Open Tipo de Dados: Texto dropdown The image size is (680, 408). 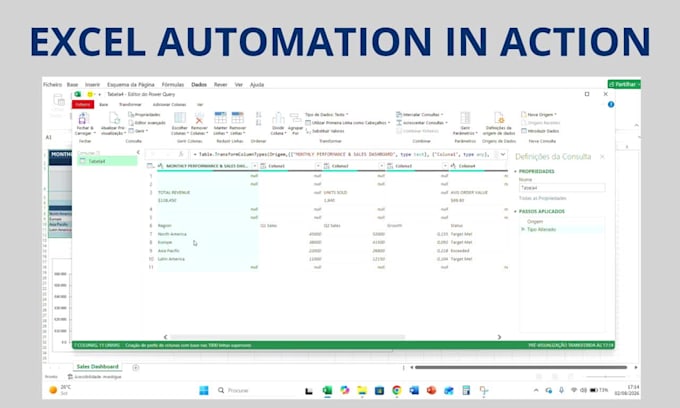pos(327,114)
